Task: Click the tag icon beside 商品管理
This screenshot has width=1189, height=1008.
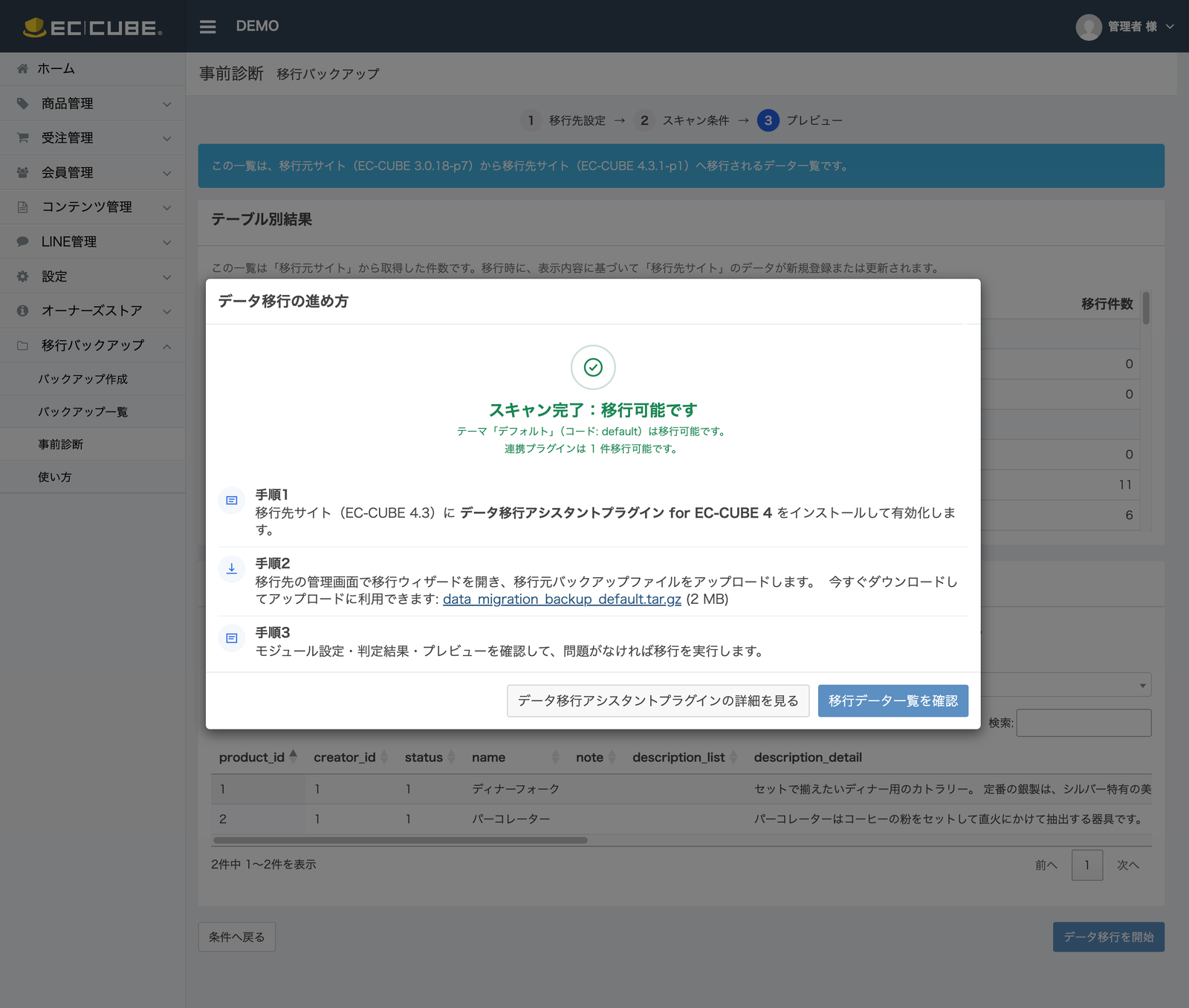Action: 22,103
